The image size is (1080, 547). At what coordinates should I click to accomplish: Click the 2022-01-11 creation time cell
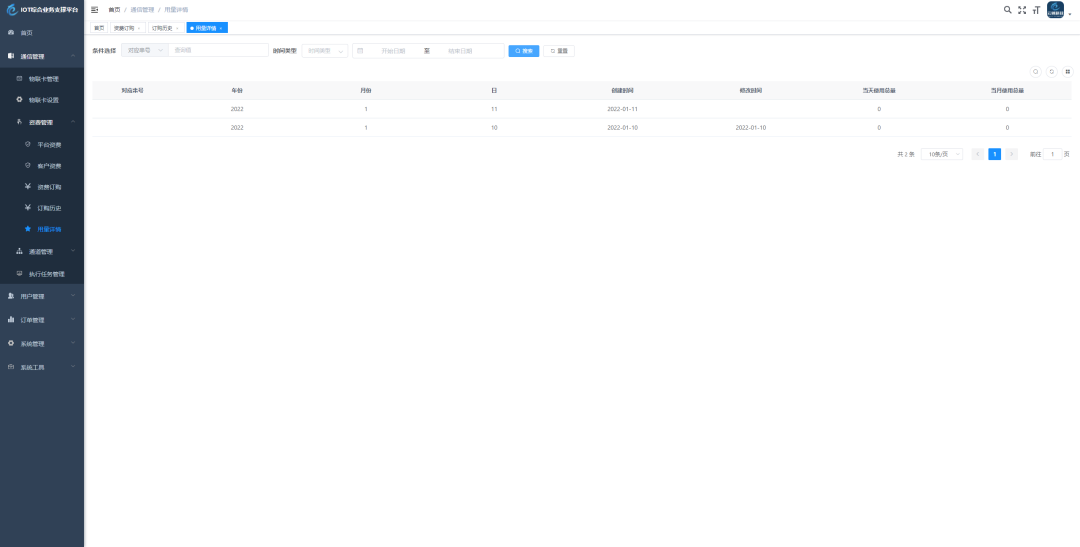coord(623,109)
